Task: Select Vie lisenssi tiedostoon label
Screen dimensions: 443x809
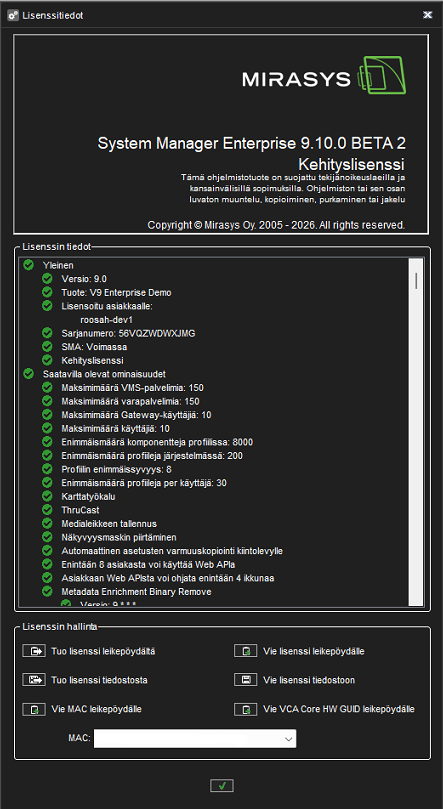Action: (309, 680)
